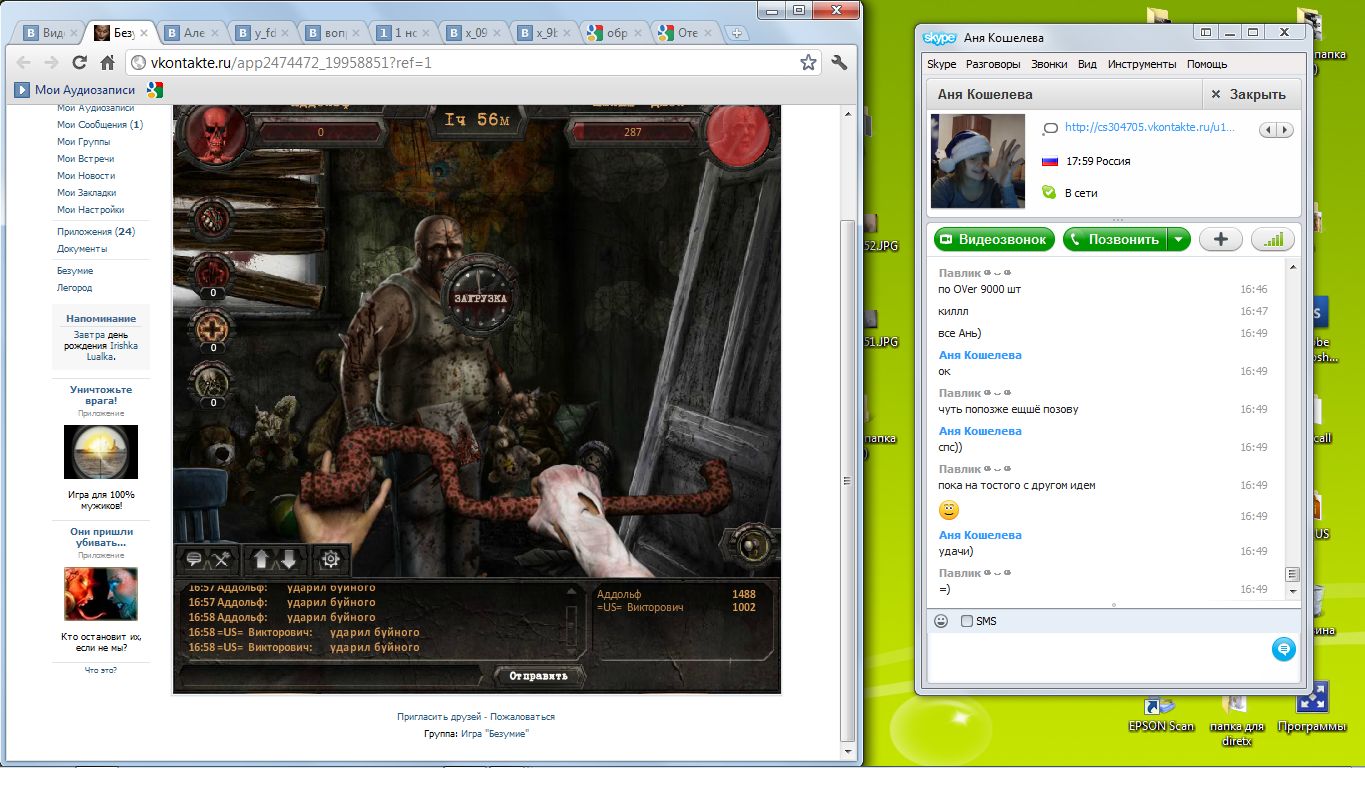Image resolution: width=1365 pixels, height=788 pixels.
Task: Switch to the Але Chrome tab
Action: (x=193, y=33)
